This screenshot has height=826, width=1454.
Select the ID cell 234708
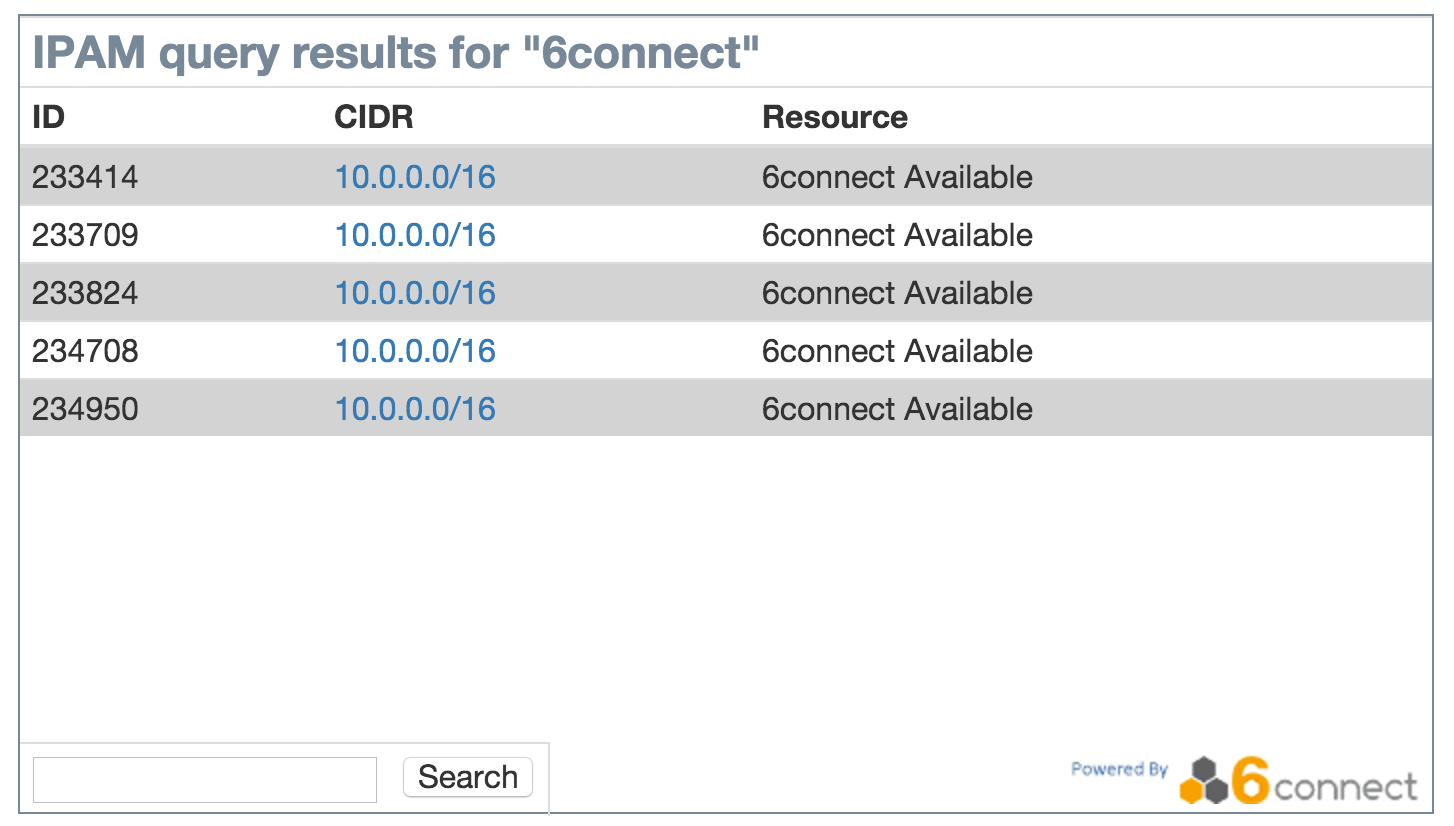click(85, 351)
